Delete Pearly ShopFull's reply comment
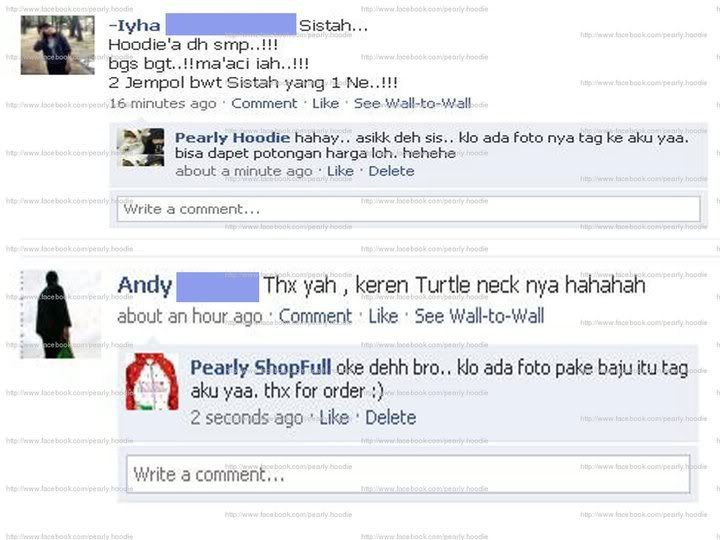This screenshot has width=720, height=540. pyautogui.click(x=391, y=417)
